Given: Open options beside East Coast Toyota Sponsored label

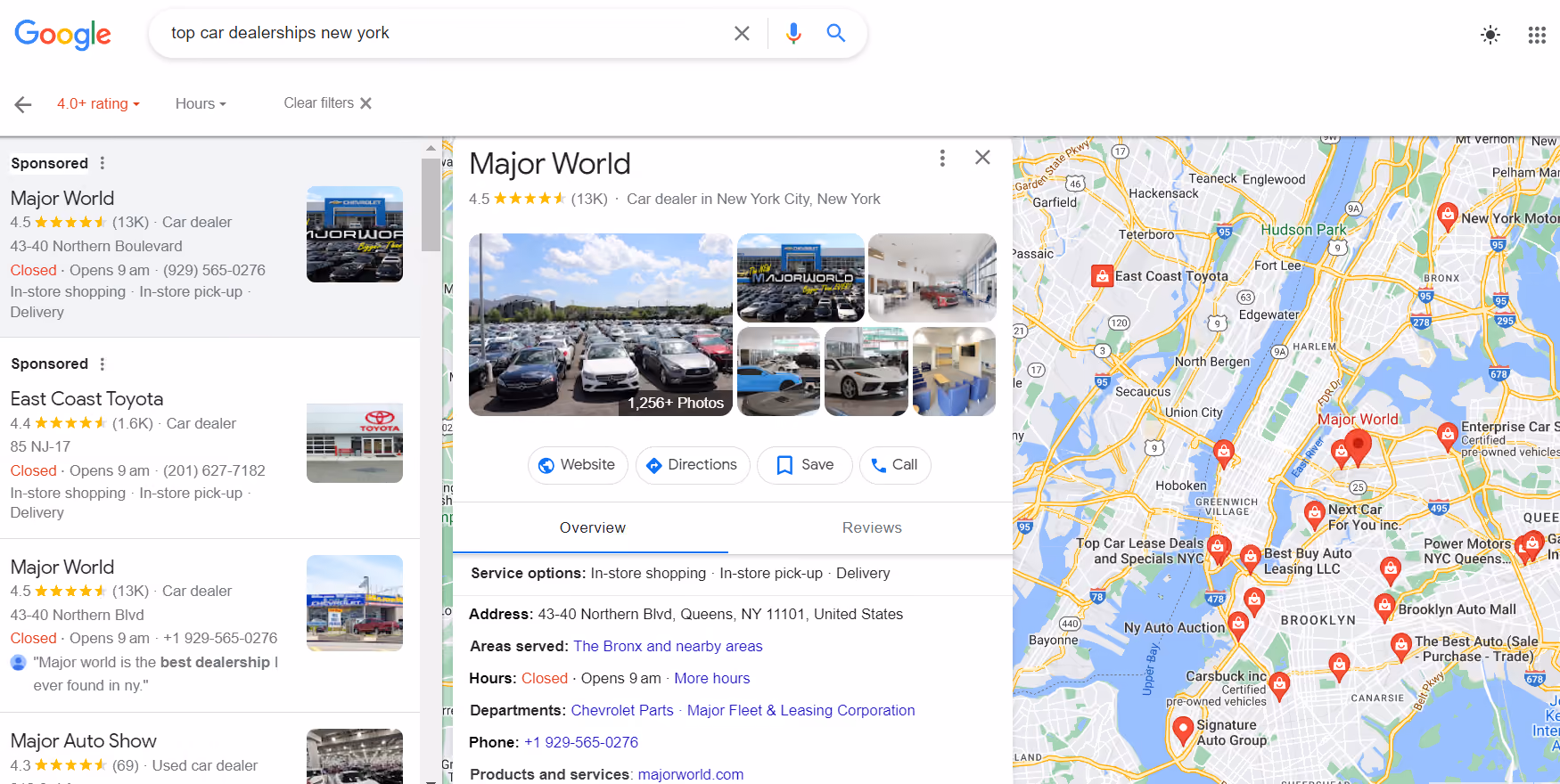Looking at the screenshot, I should pos(103,363).
